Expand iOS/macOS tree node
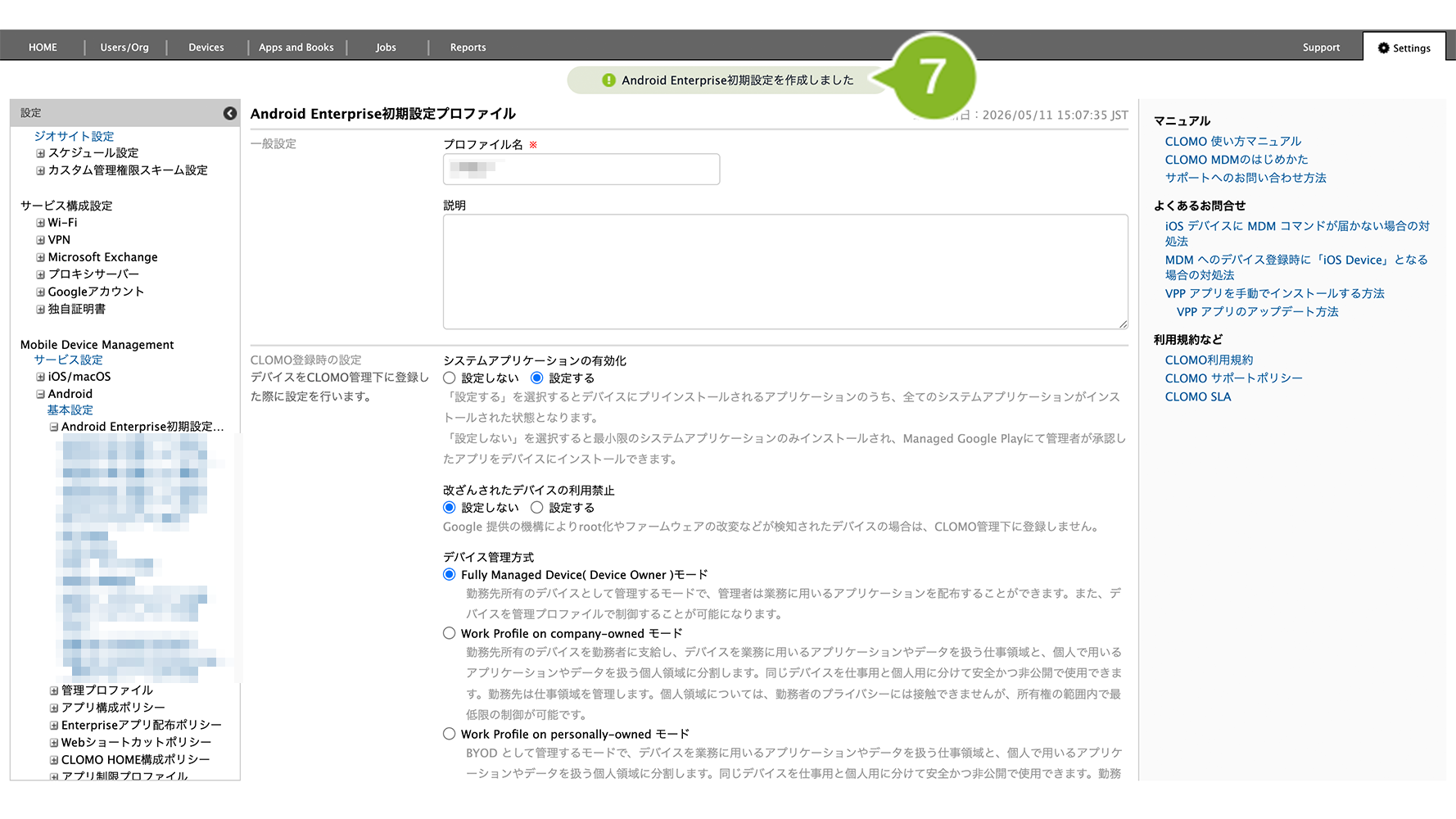Screen dimensions: 1456x819 pos(40,377)
